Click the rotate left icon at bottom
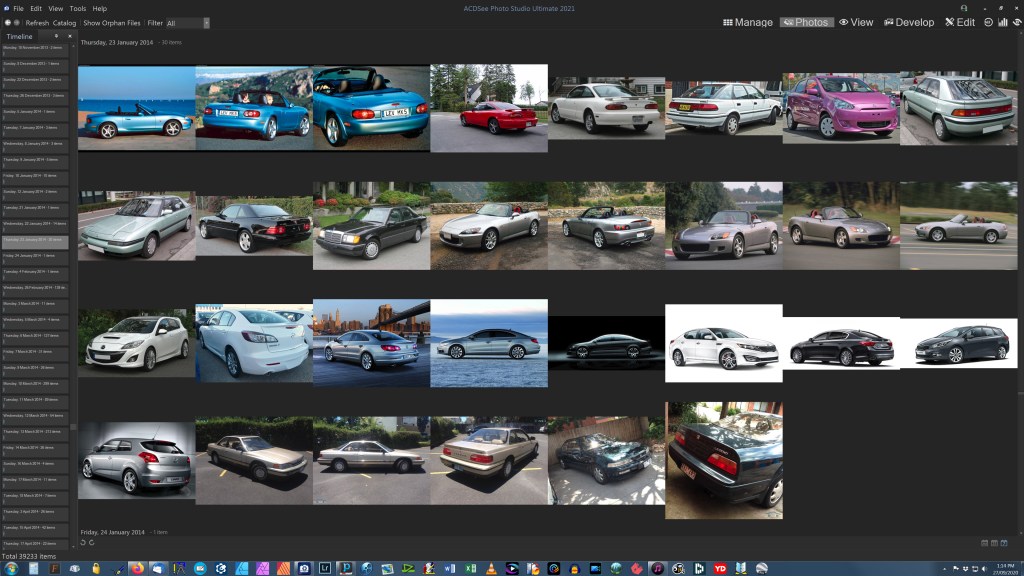1024x576 pixels. (x=83, y=543)
